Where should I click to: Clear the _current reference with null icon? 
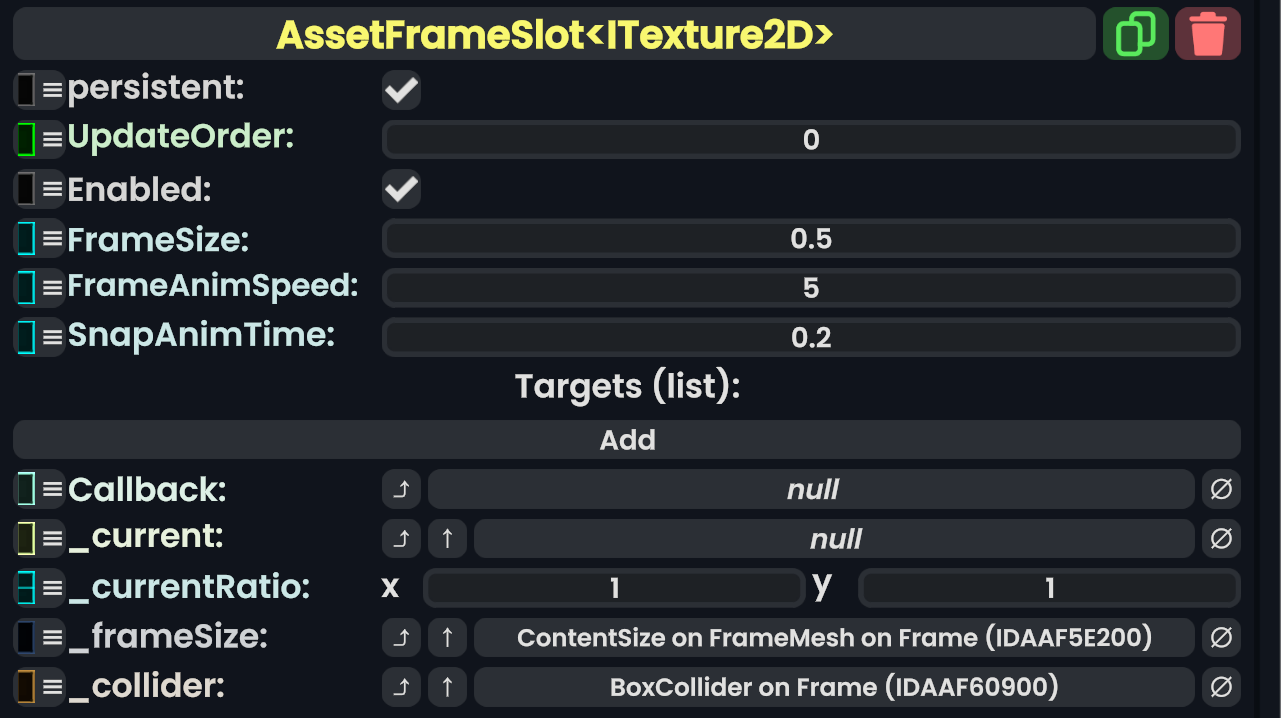(x=1221, y=539)
